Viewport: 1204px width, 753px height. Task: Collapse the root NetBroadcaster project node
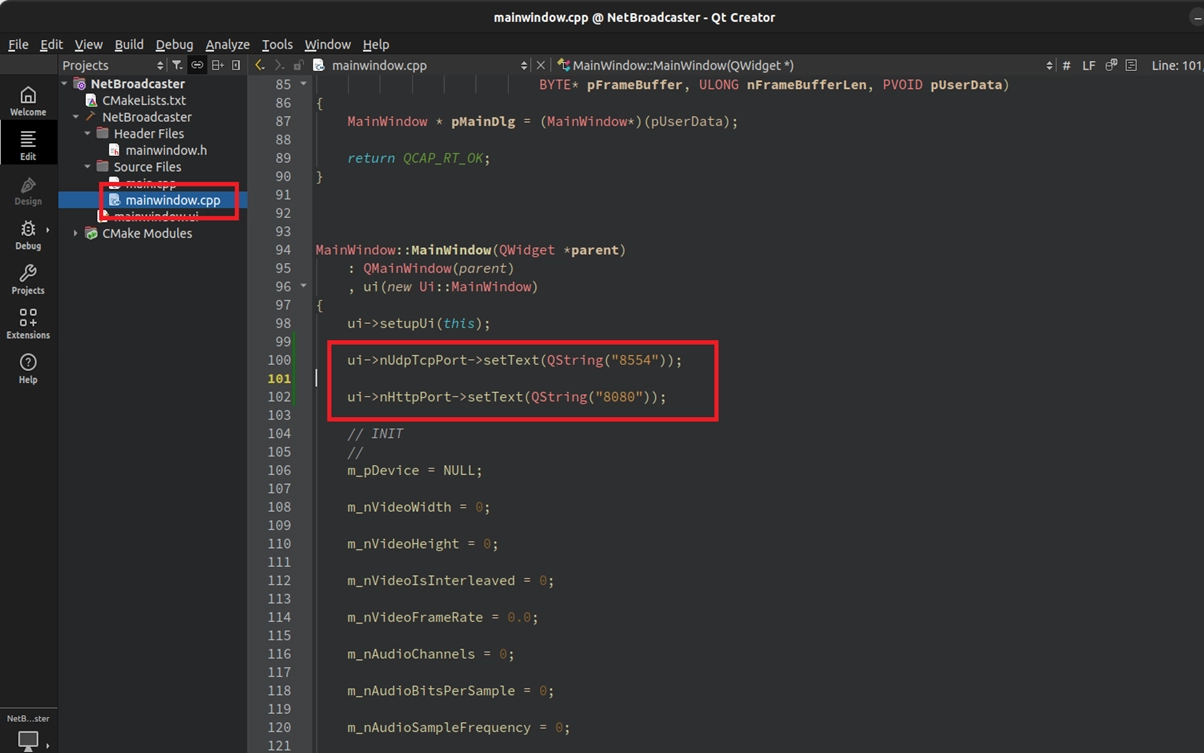pos(65,84)
